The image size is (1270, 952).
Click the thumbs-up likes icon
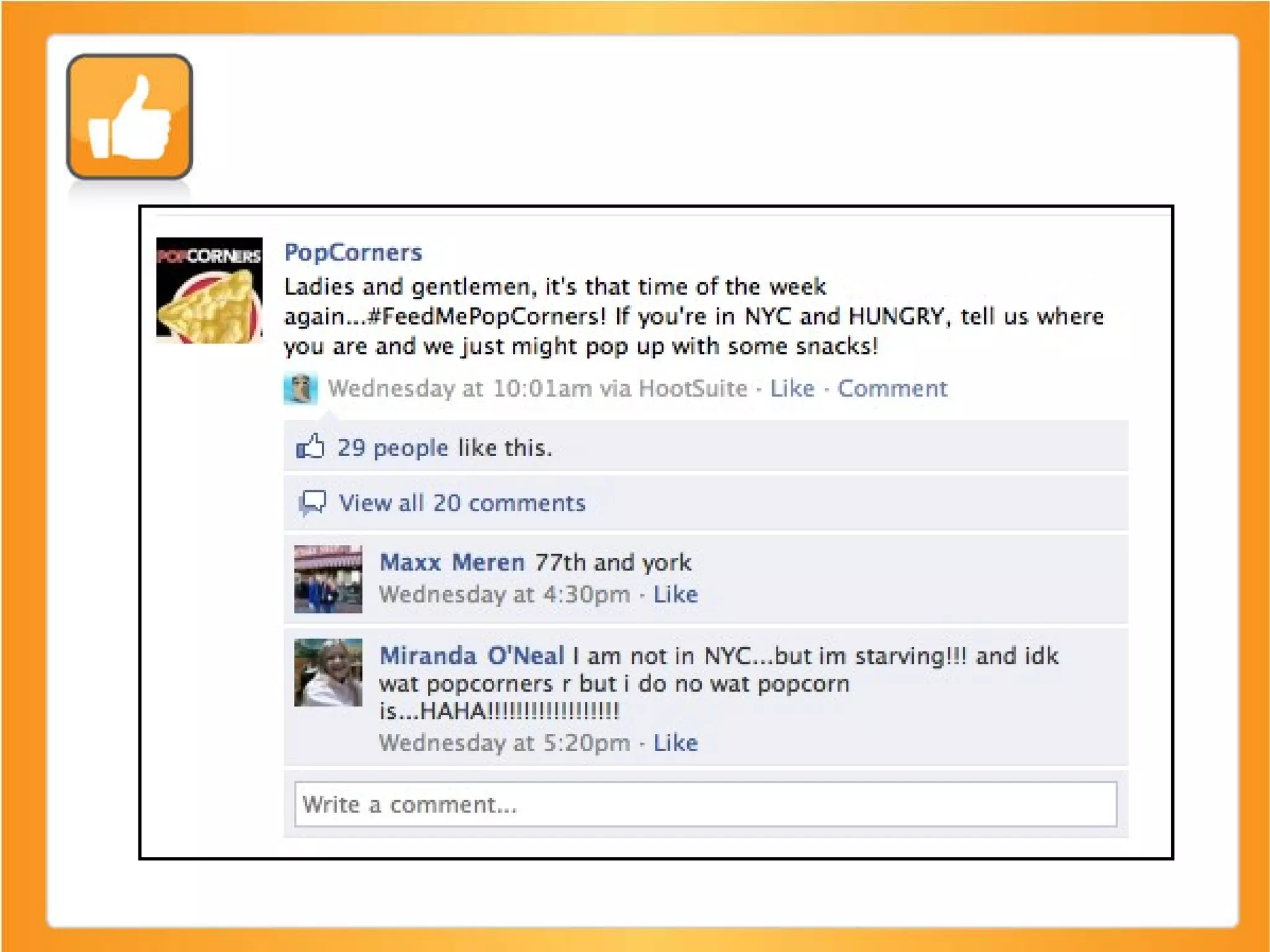click(310, 446)
